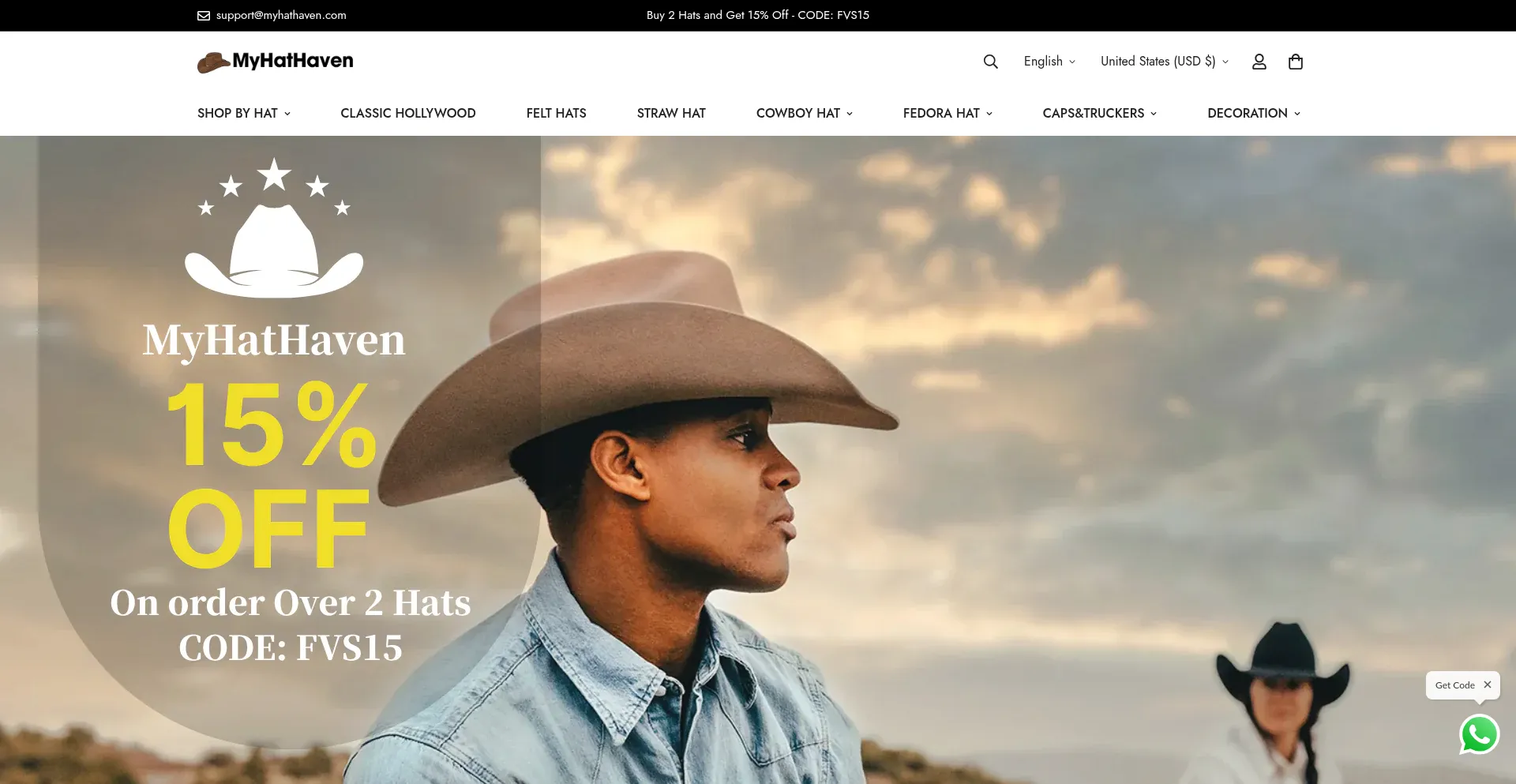Image resolution: width=1516 pixels, height=784 pixels.
Task: Open the shopping bag cart icon
Action: tap(1296, 62)
